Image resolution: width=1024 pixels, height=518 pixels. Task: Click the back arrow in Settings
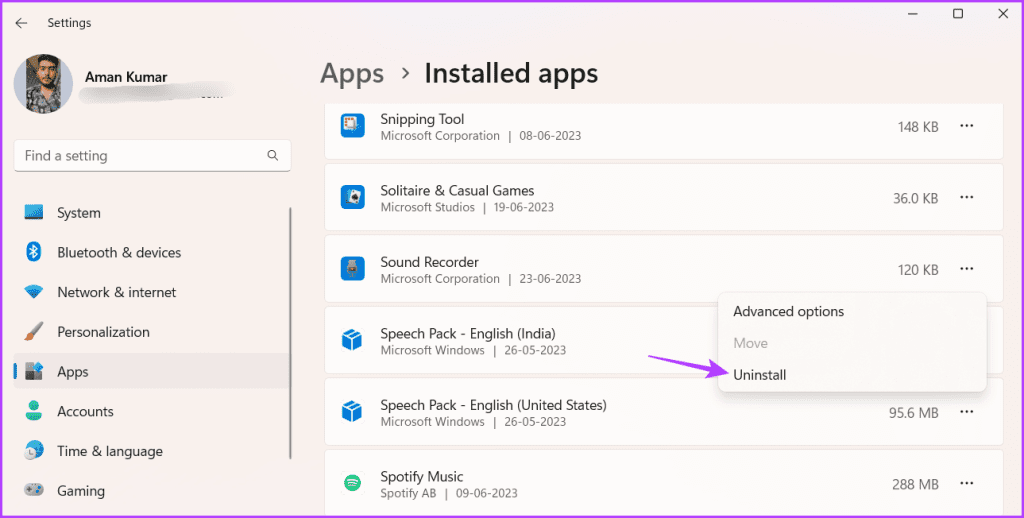[22, 23]
